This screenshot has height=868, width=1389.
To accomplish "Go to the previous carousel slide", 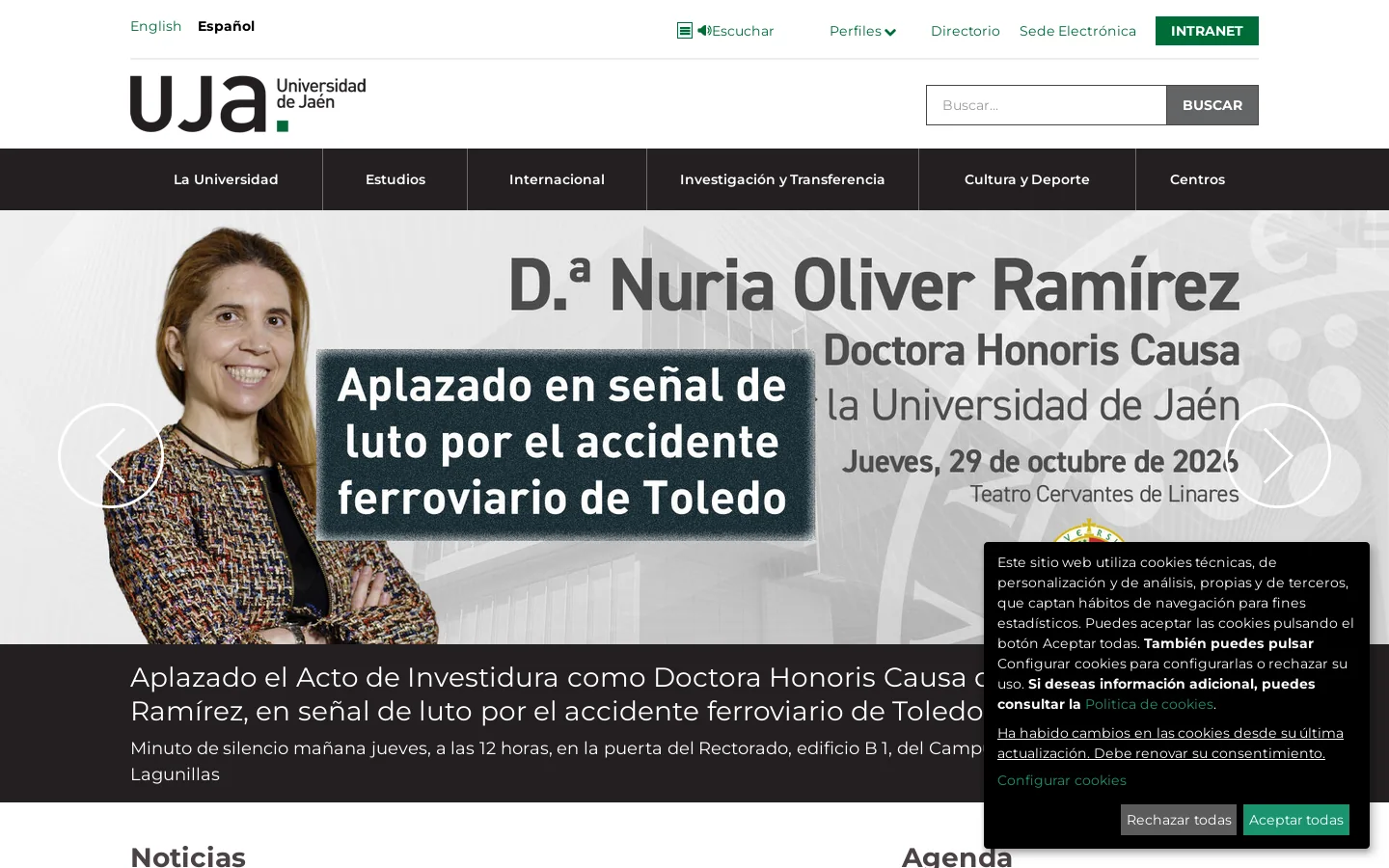I will 111,455.
